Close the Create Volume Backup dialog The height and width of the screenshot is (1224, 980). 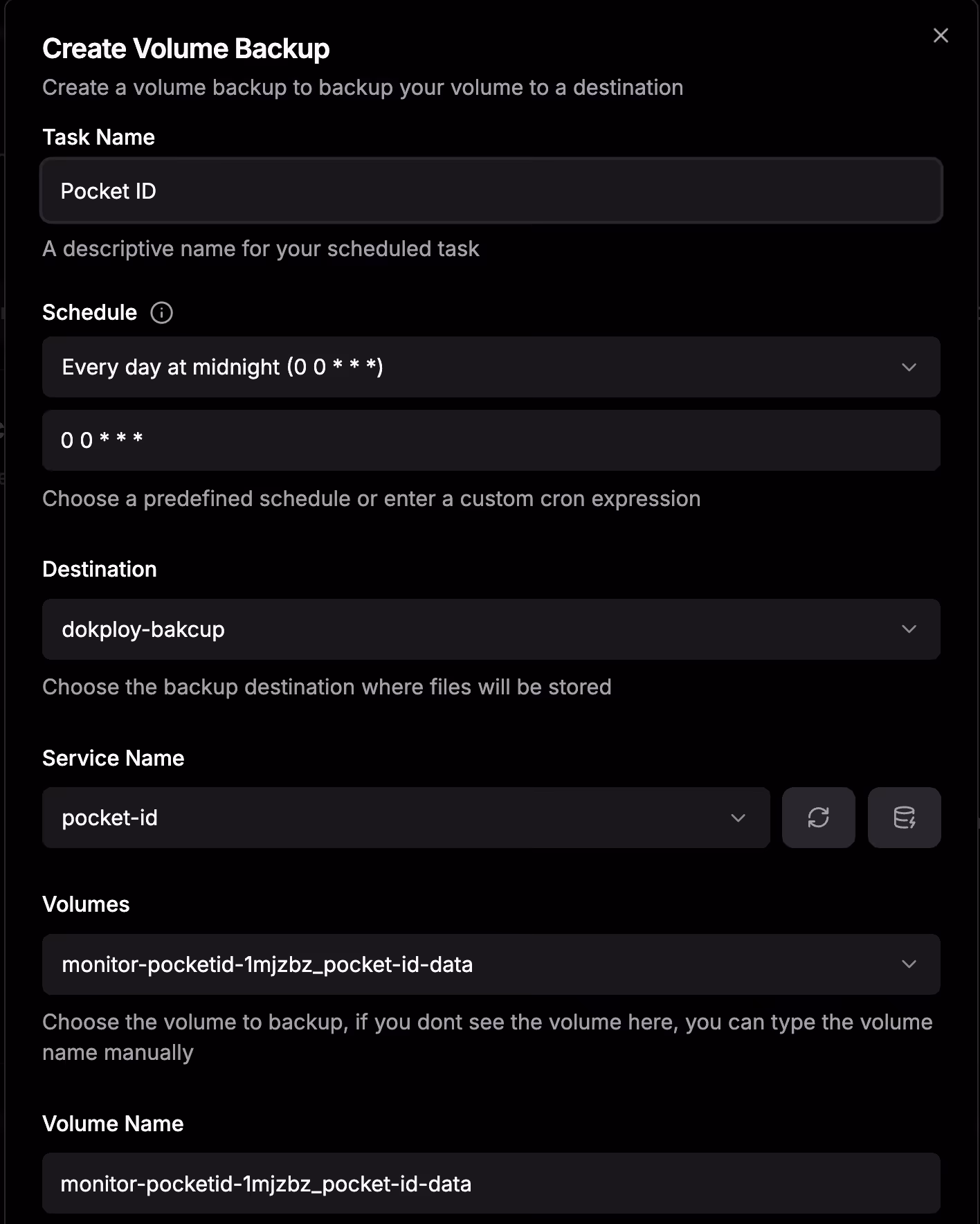coord(940,35)
